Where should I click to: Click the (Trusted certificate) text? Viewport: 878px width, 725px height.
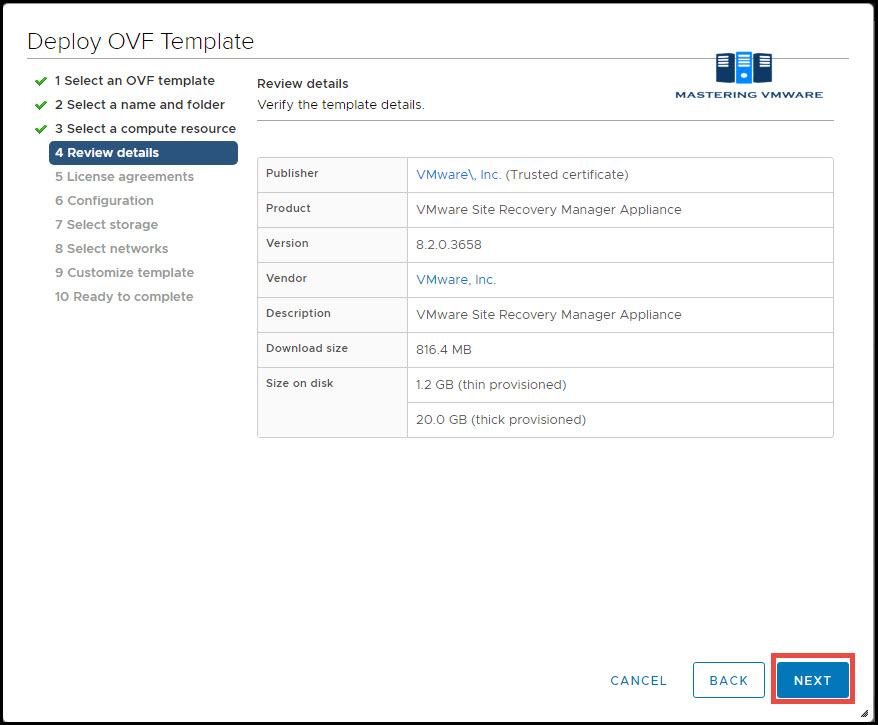(567, 175)
